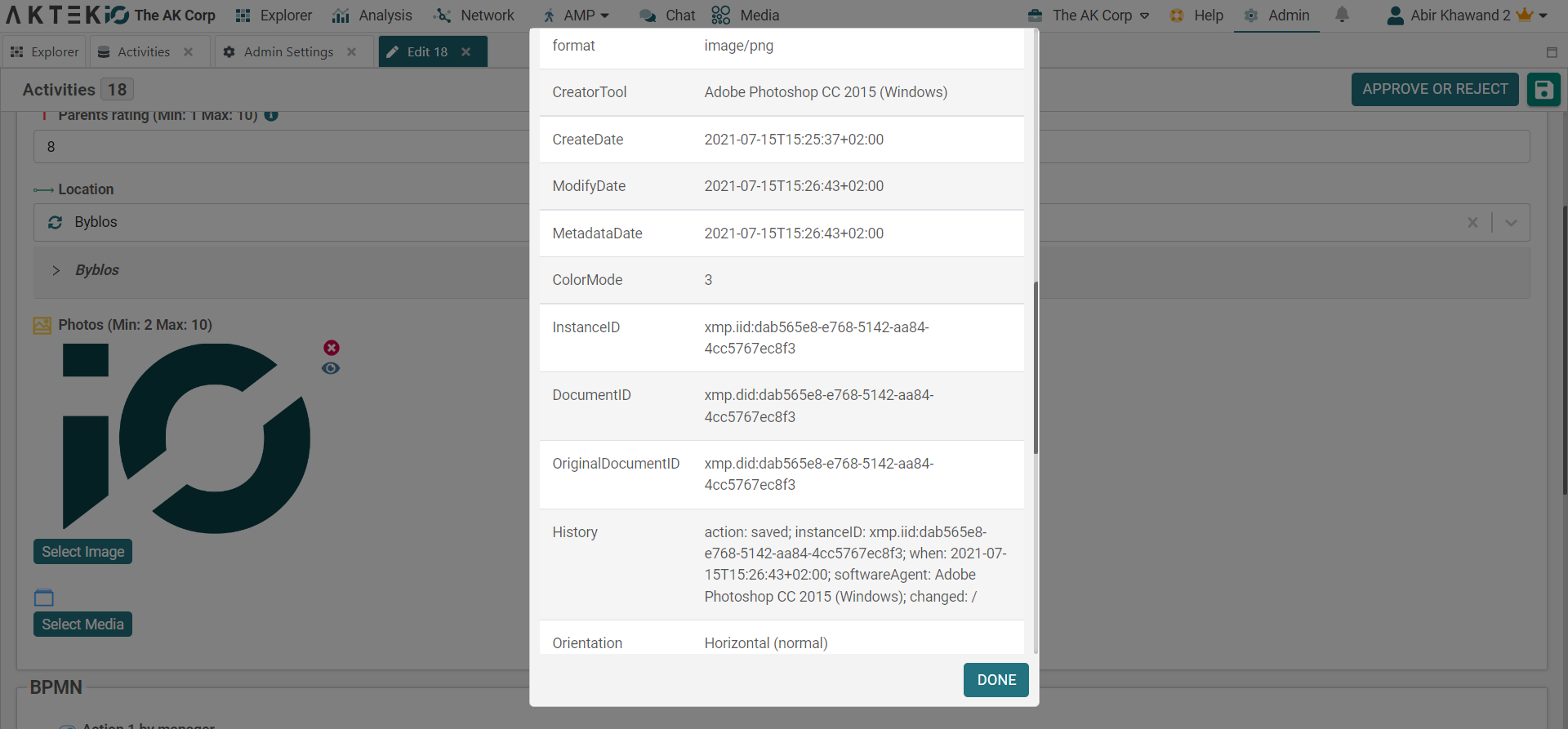Click the OriginalDocumentID row label
This screenshot has width=1568, height=729.
(x=616, y=464)
